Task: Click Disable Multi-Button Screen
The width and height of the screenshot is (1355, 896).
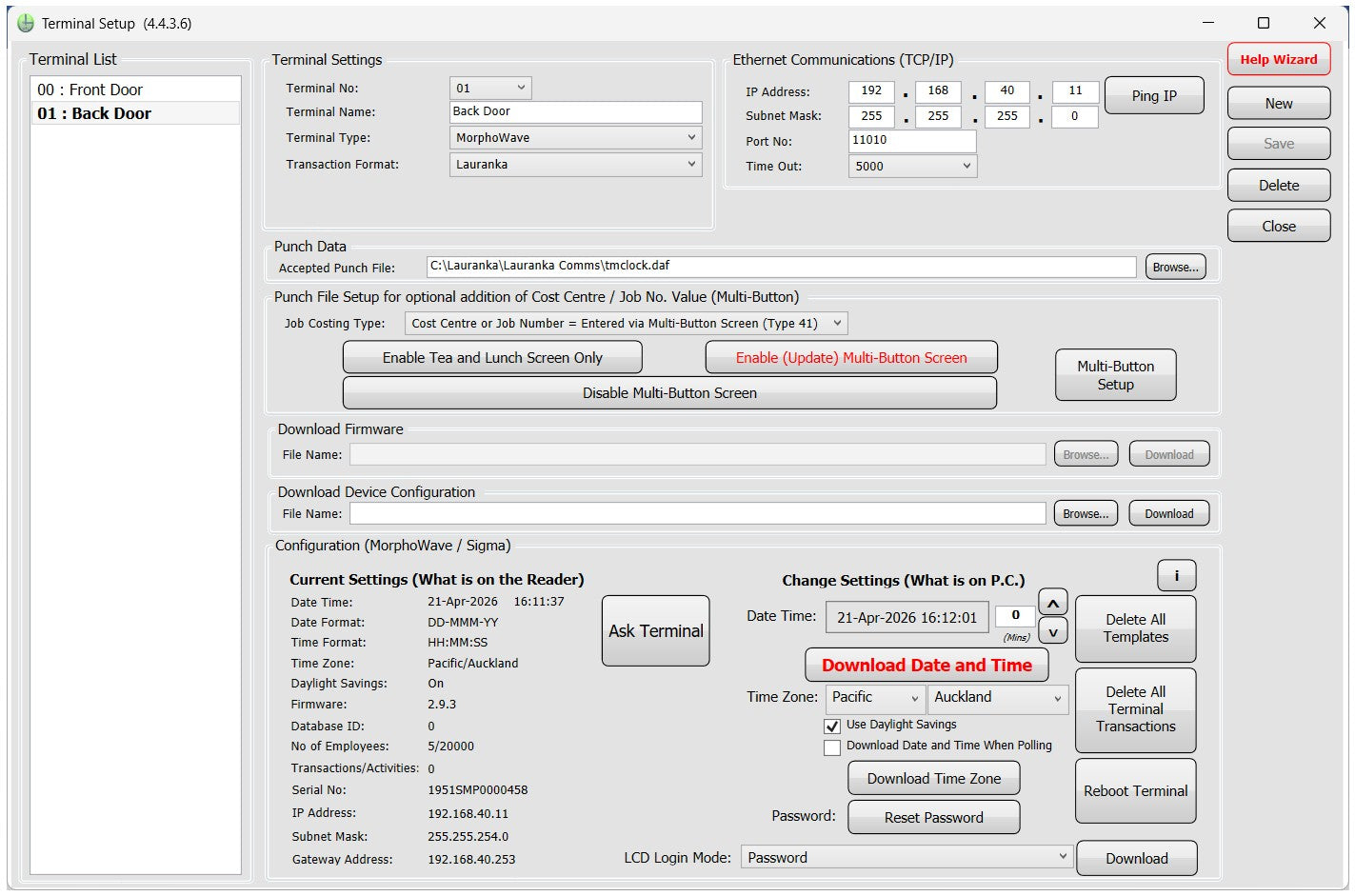Action: pos(669,393)
